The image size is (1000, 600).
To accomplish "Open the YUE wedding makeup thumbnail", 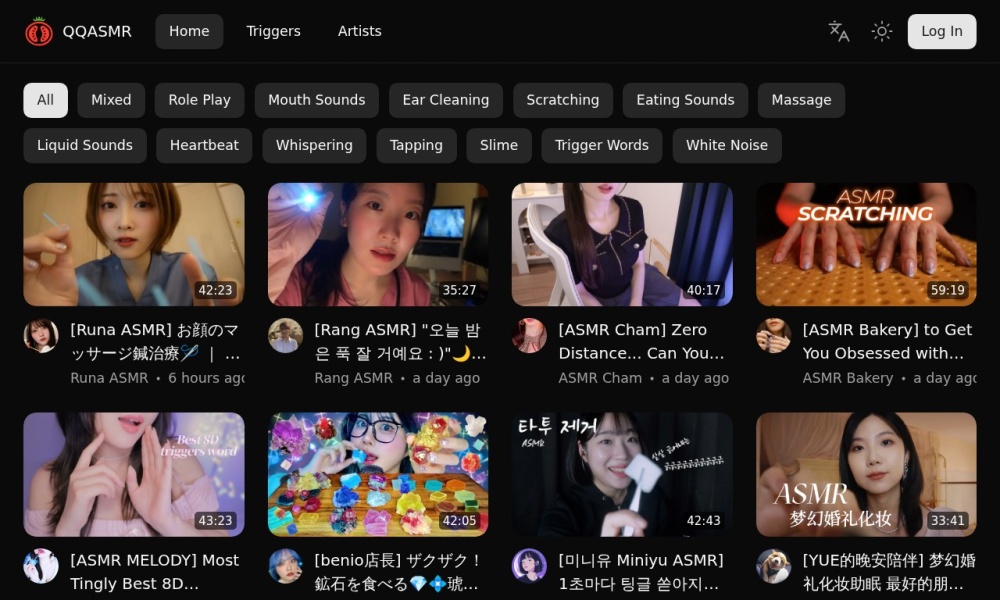I will click(x=866, y=474).
